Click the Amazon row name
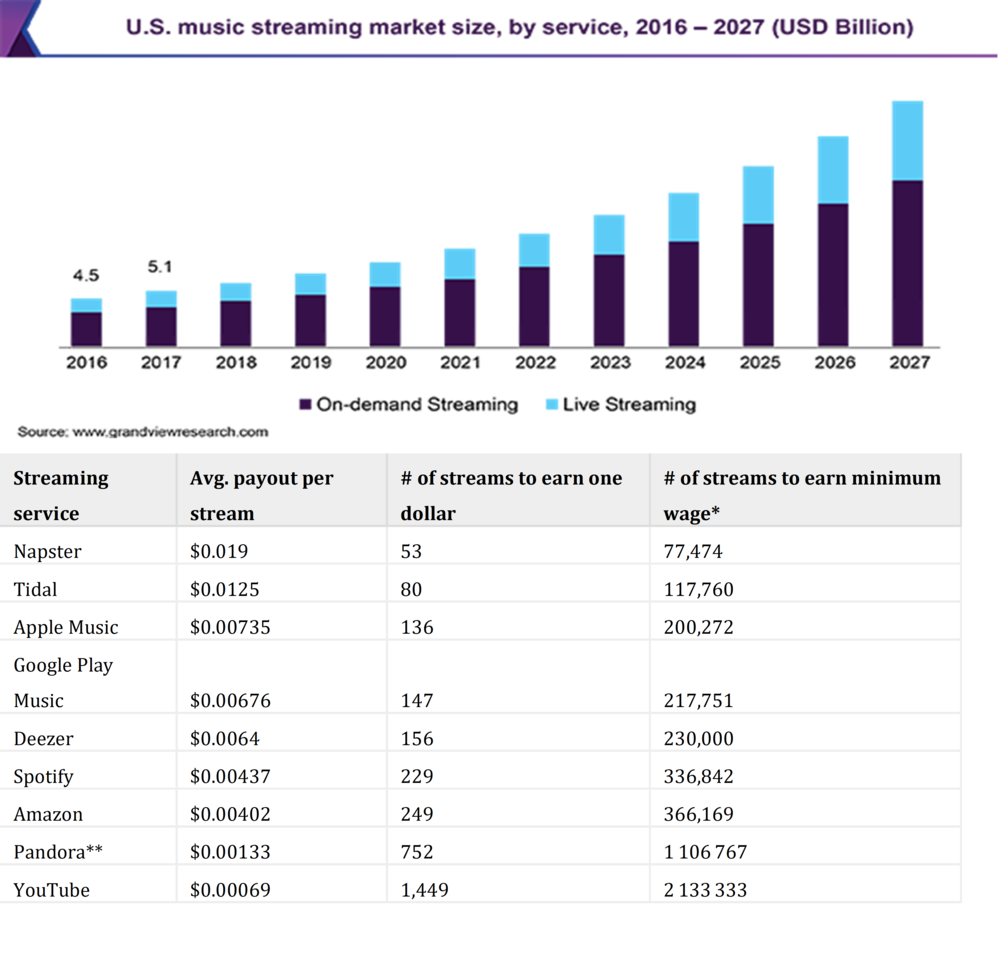The height and width of the screenshot is (956, 1000). coord(48,814)
